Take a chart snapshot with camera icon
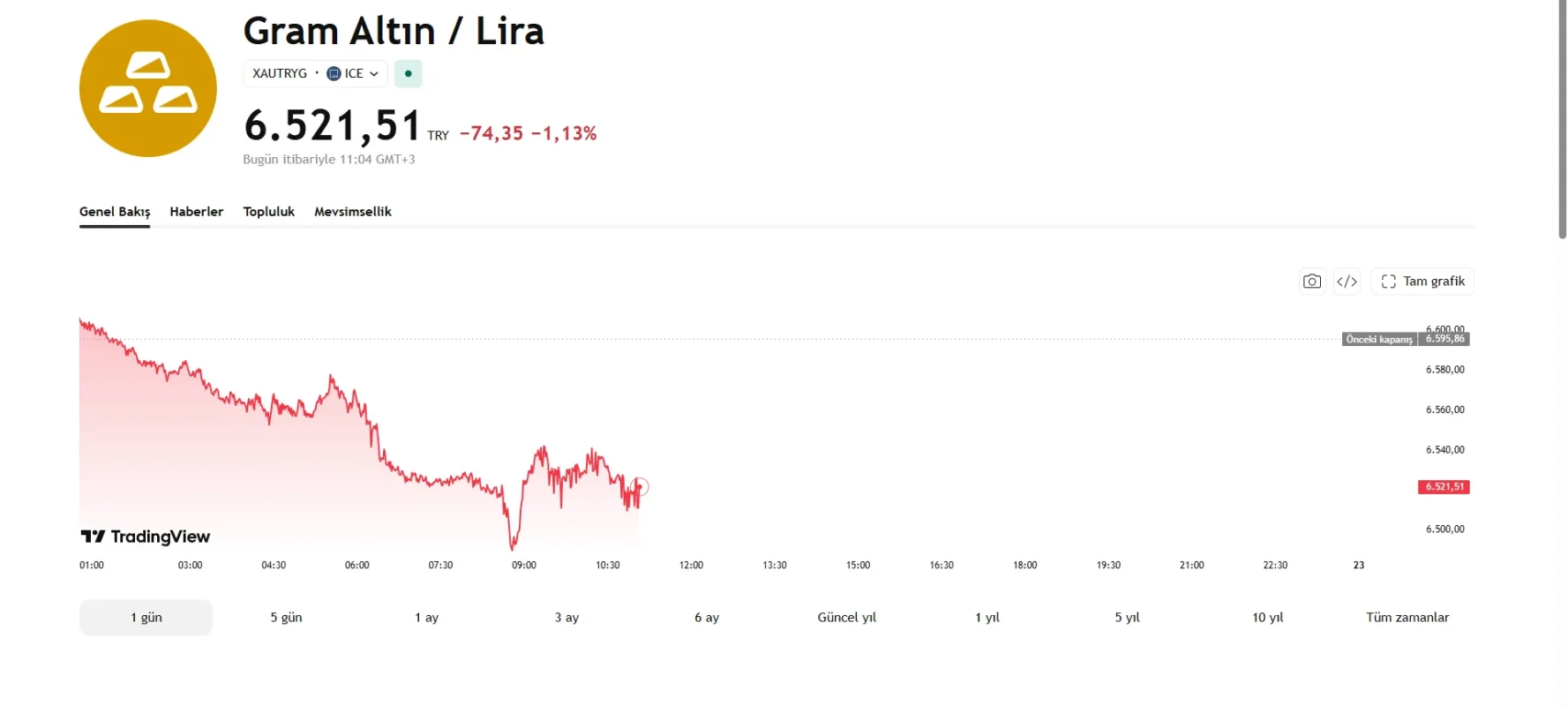The width and height of the screenshot is (1568, 706). coord(1312,282)
